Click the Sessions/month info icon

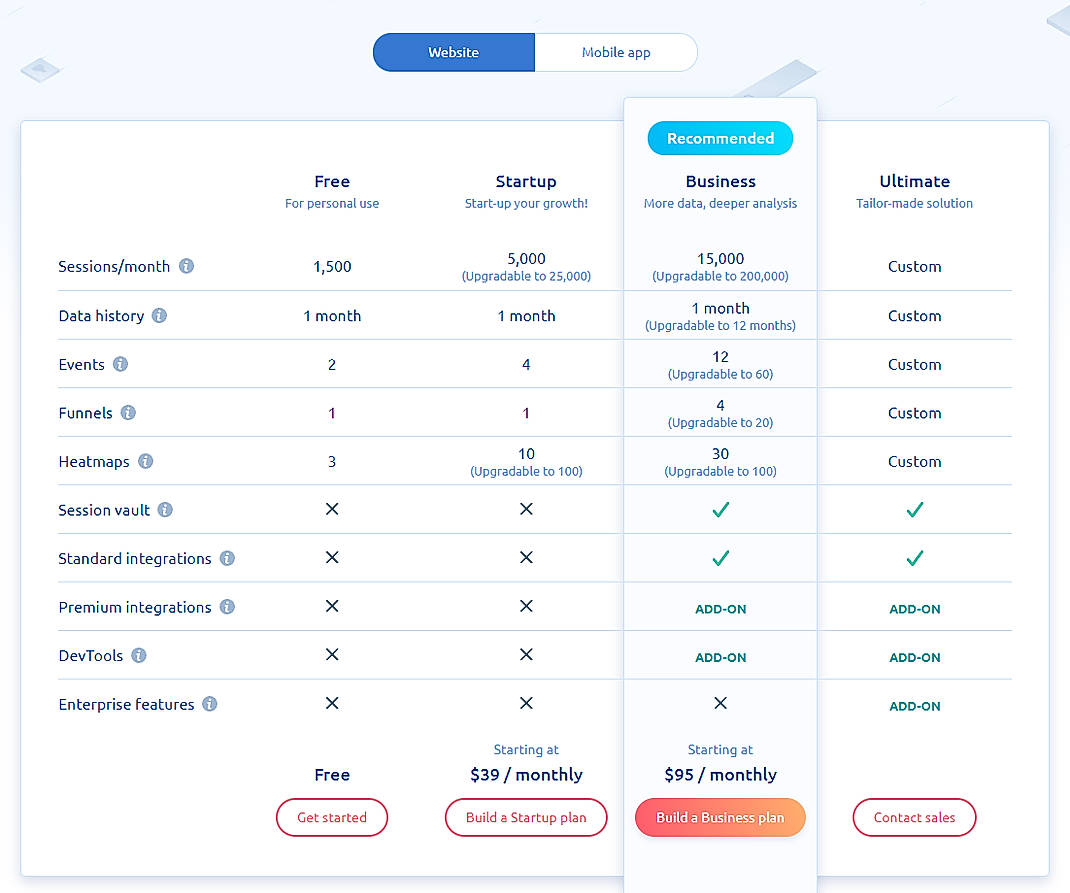(186, 266)
